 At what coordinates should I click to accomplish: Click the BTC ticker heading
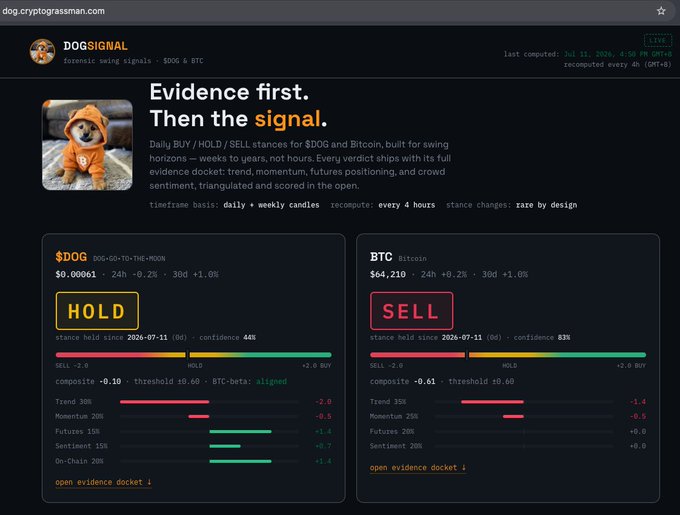click(x=381, y=257)
